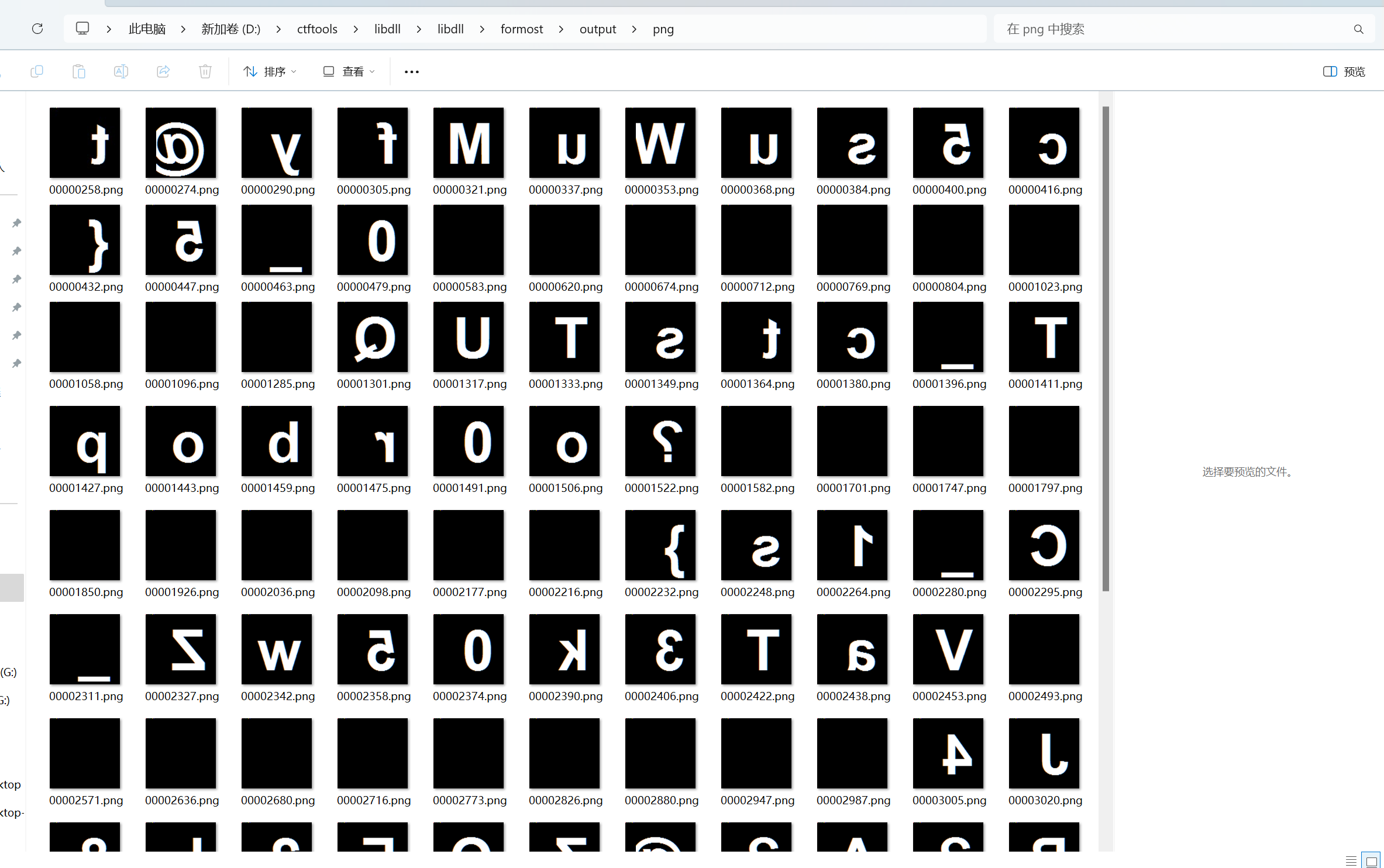
Task: Click the png breadcrumb segment
Action: click(663, 29)
